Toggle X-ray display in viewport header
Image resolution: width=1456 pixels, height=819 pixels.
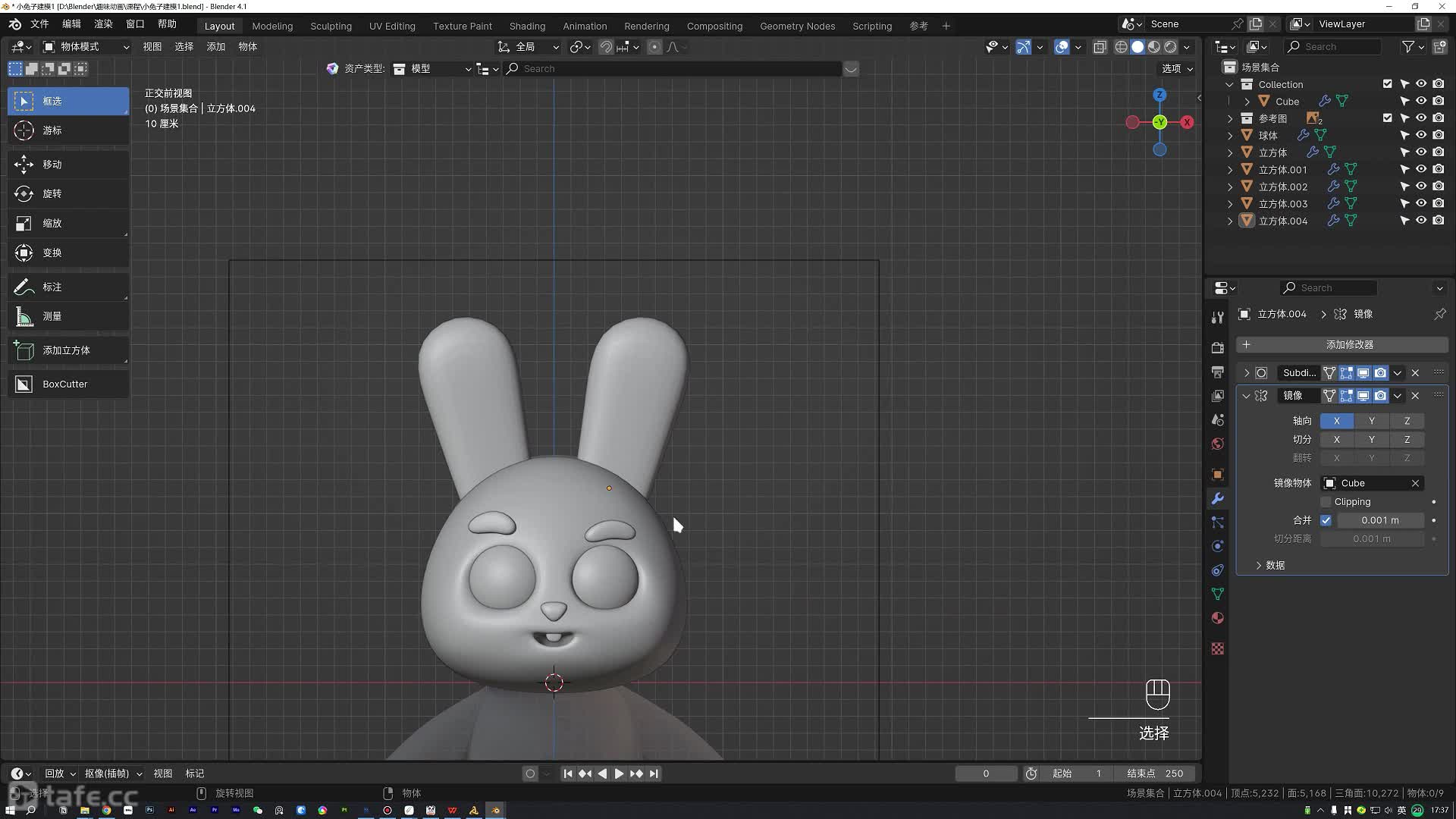pyautogui.click(x=1100, y=47)
